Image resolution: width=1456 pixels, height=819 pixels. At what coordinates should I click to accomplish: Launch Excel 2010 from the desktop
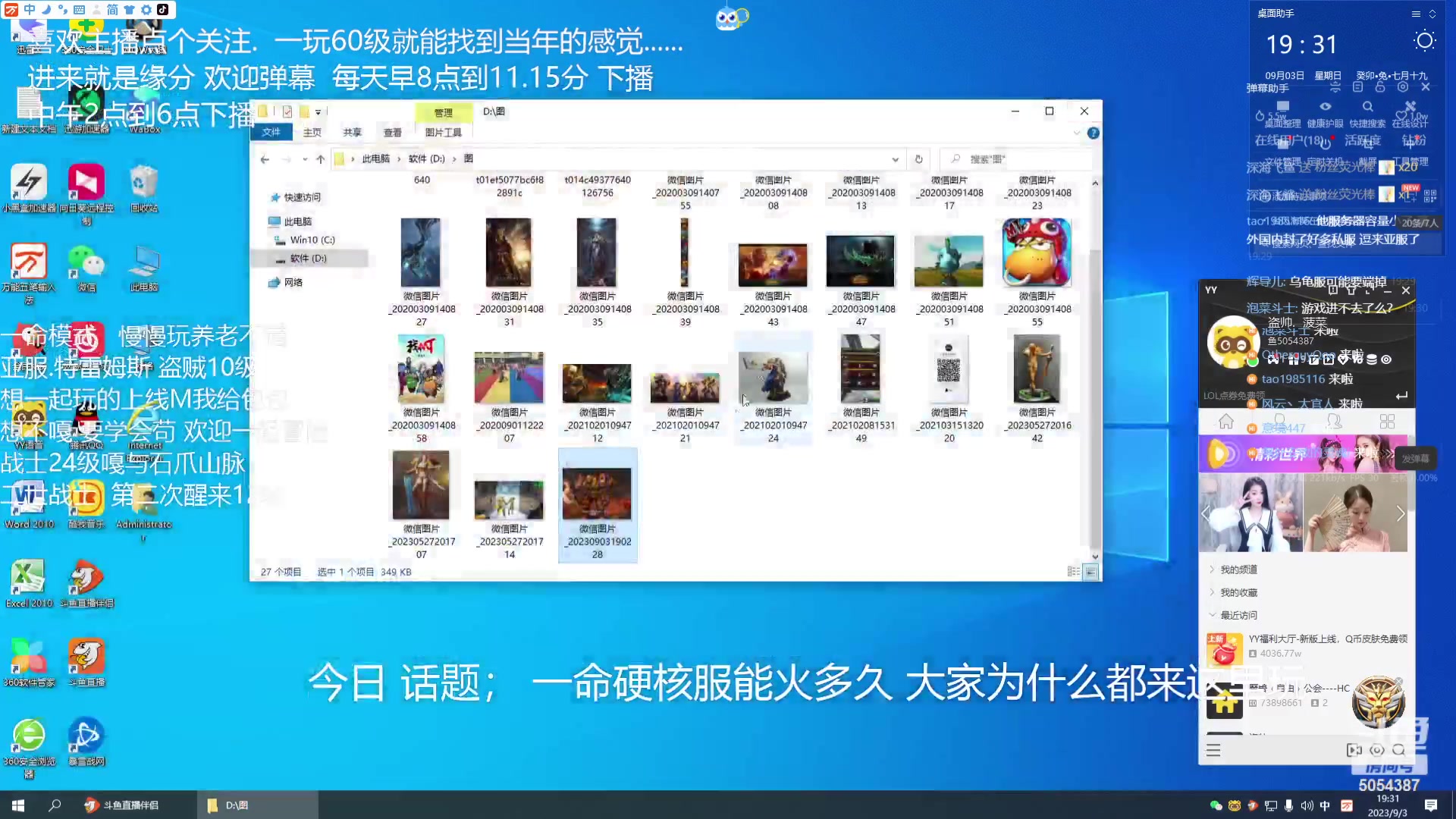pos(29,582)
